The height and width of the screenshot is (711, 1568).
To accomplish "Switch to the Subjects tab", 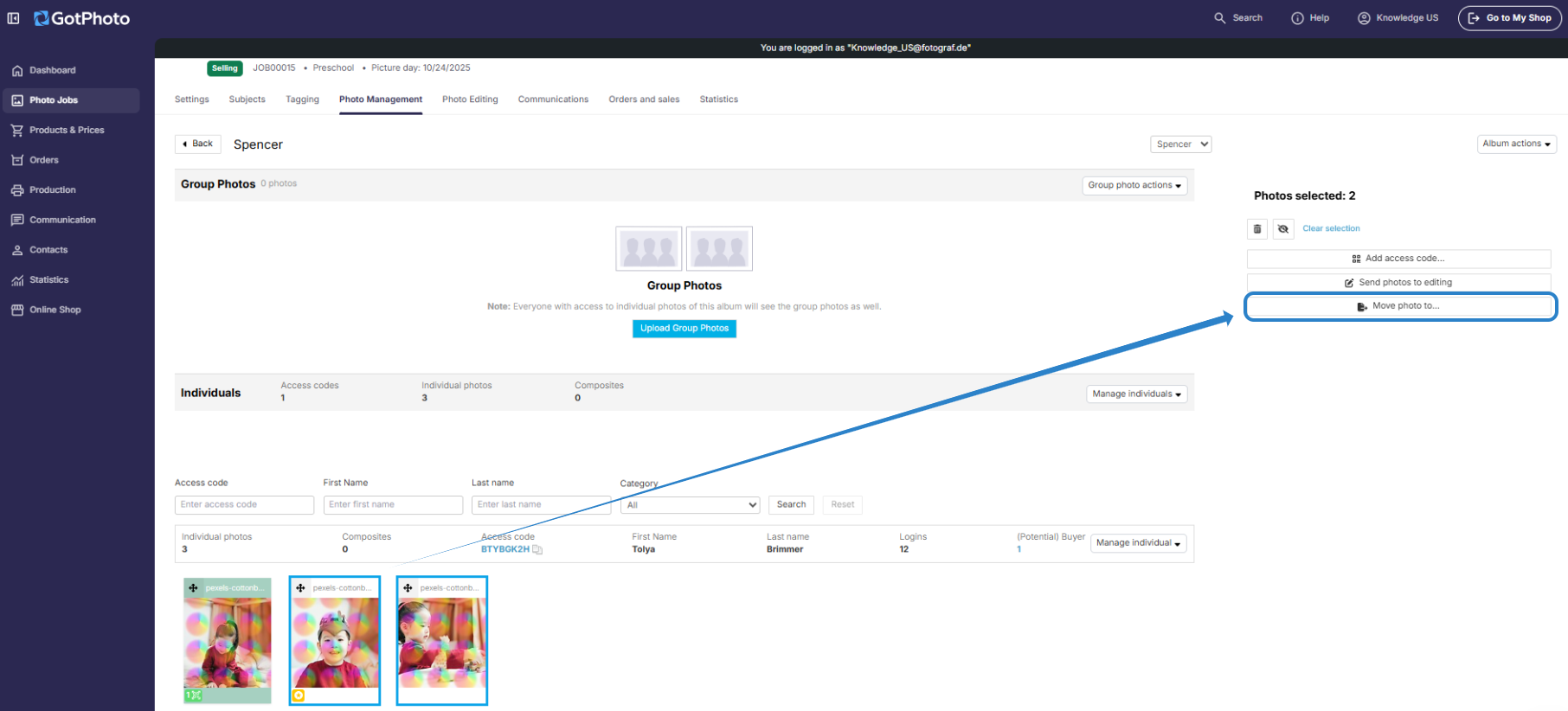I will 247,99.
